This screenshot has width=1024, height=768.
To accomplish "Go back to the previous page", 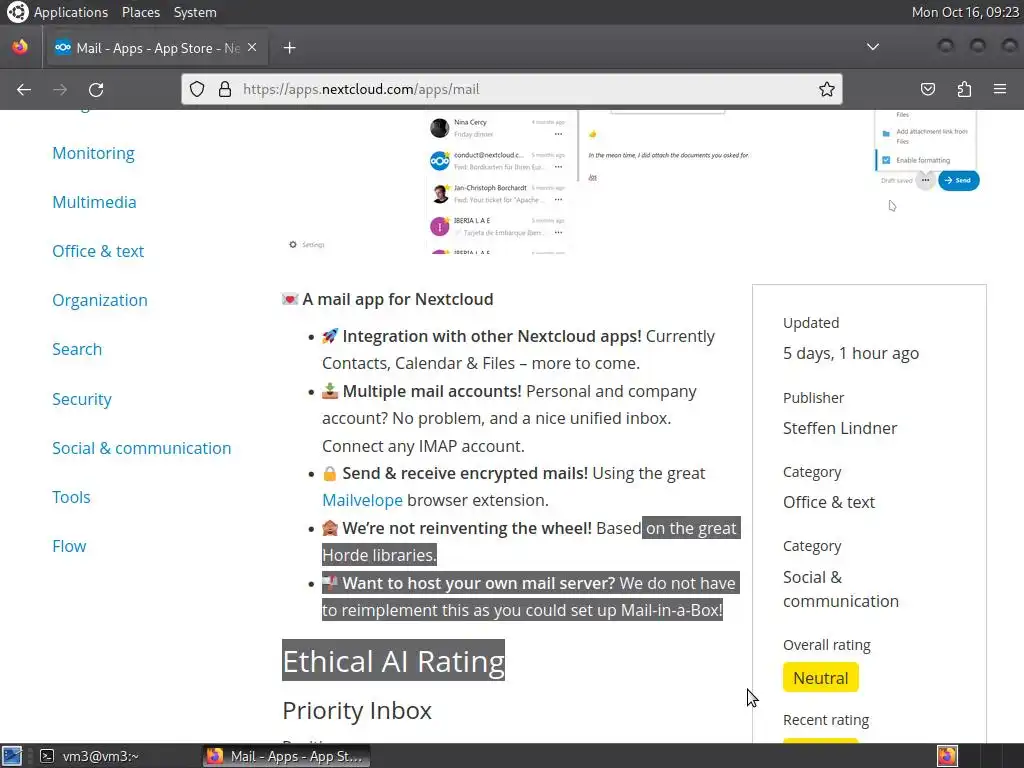I will click(24, 89).
